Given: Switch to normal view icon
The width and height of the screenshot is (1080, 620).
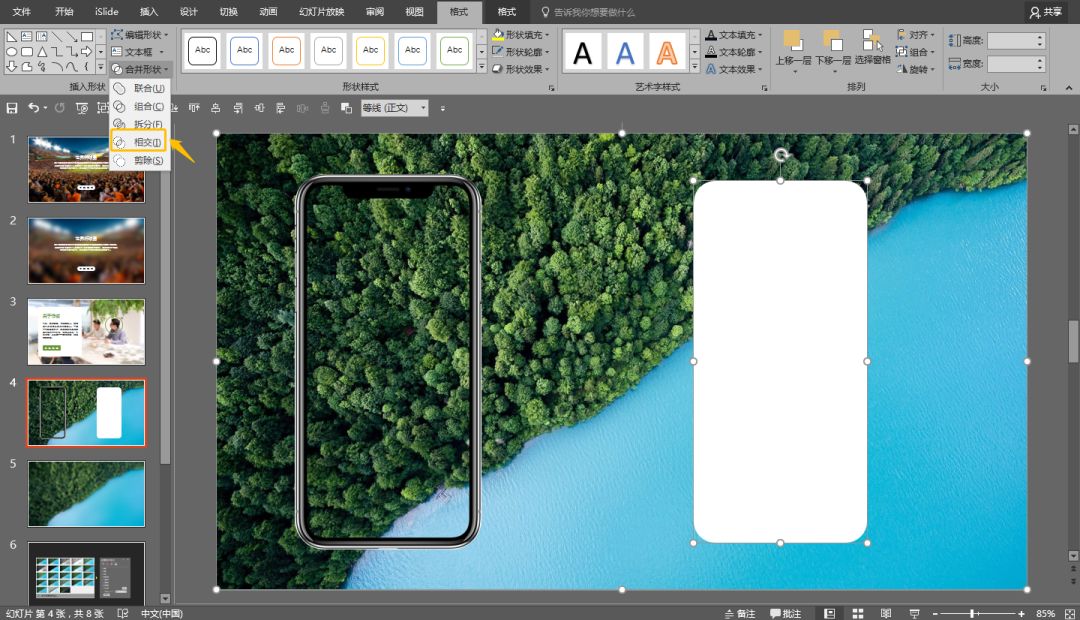Looking at the screenshot, I should (829, 613).
